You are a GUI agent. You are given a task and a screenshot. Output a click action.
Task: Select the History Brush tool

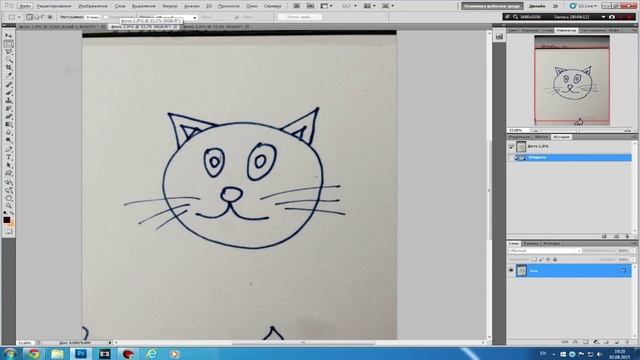pos(9,109)
